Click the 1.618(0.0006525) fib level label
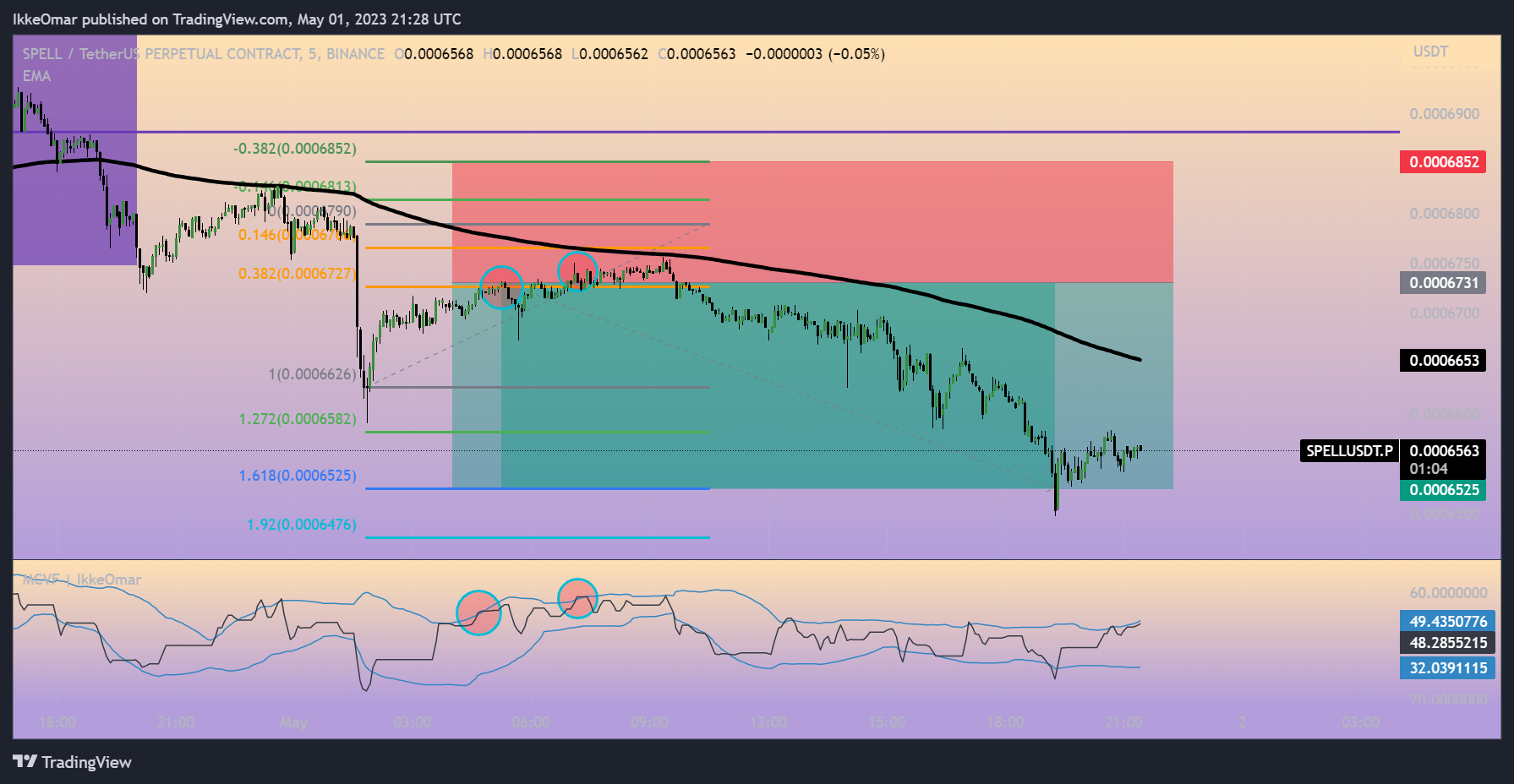 click(x=298, y=476)
